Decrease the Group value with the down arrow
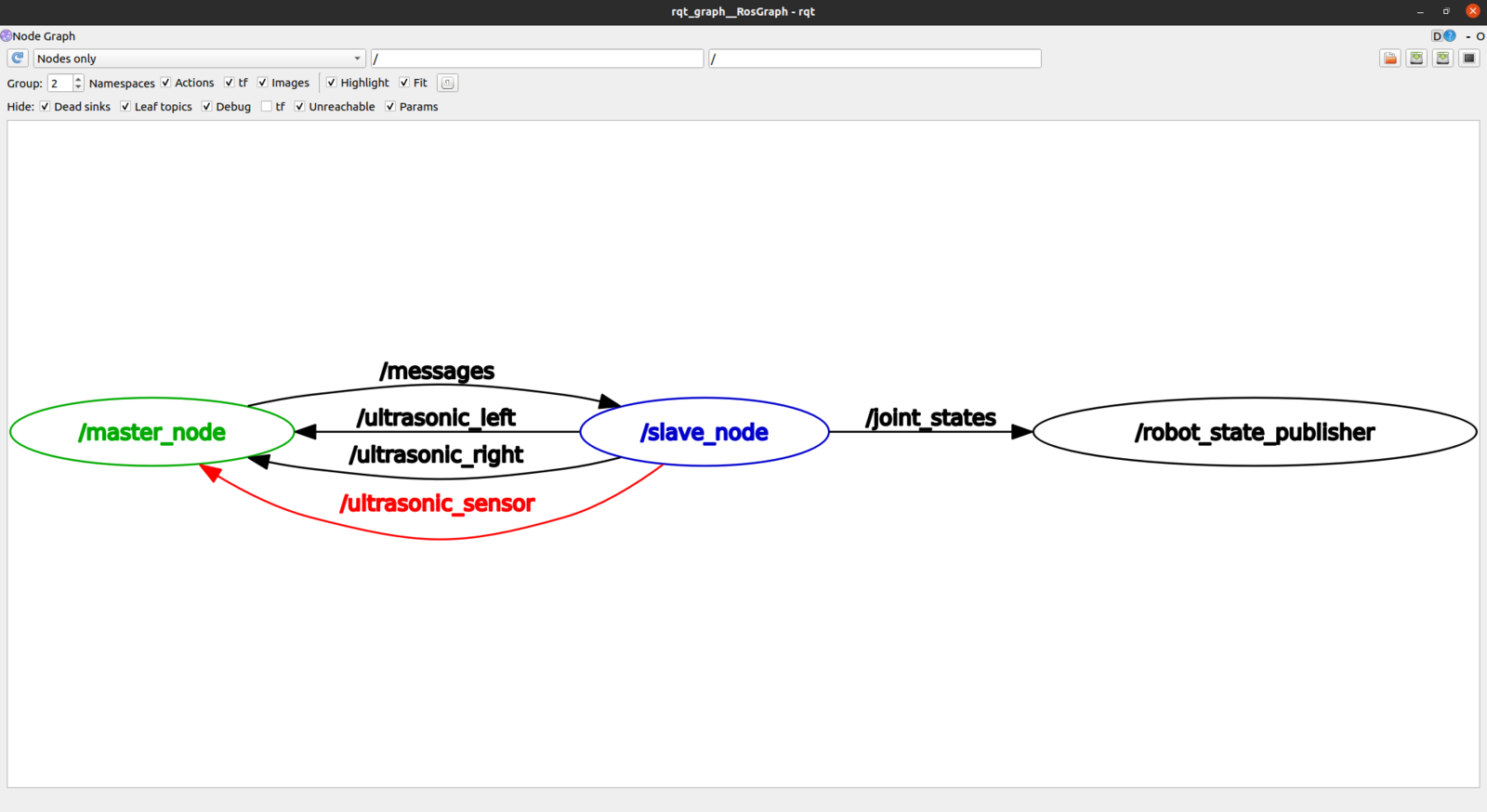Screen dimensions: 1487x812 (x=78, y=87)
